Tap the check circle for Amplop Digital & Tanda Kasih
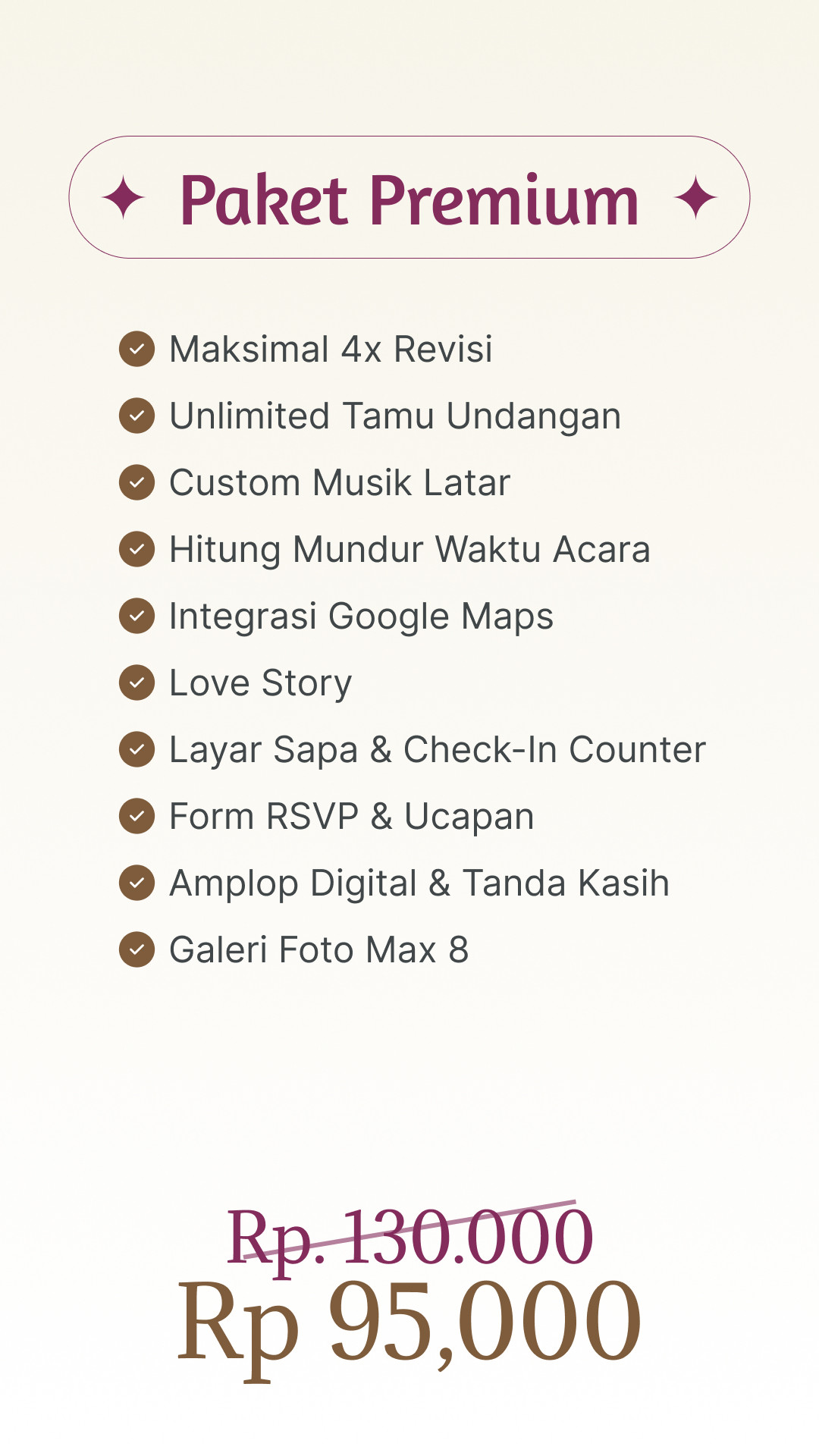Viewport: 819px width, 1456px height. [137, 883]
